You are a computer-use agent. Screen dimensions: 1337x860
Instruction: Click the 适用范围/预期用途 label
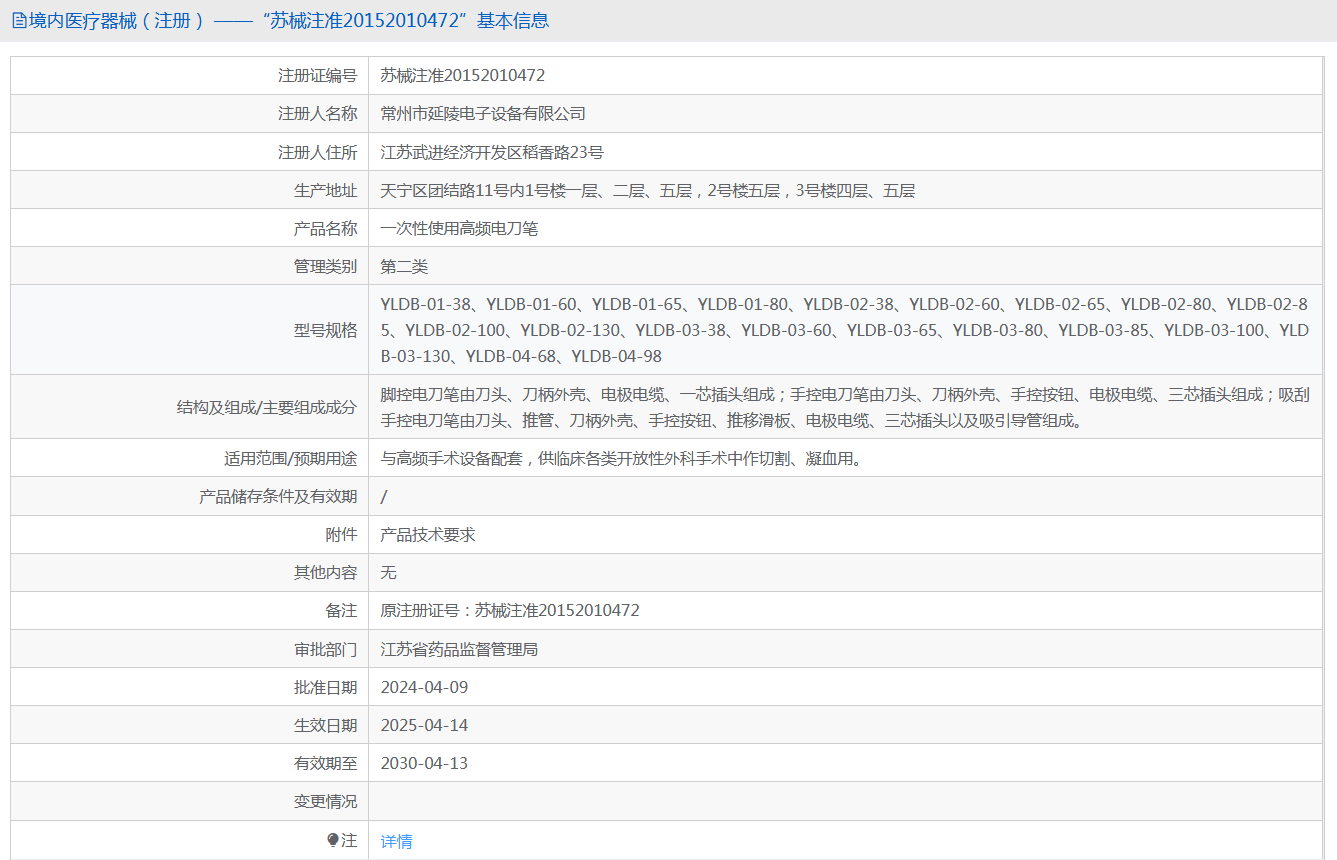[290, 459]
